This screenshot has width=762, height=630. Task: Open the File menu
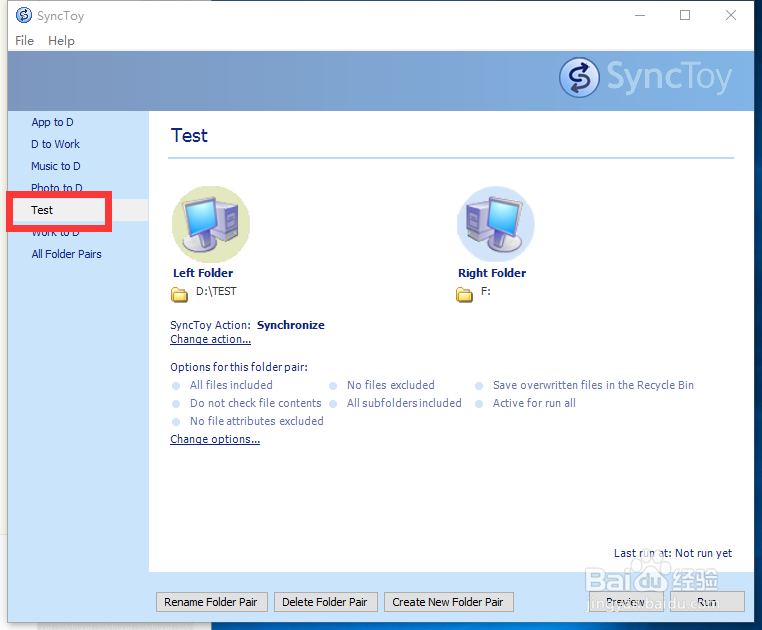tap(24, 41)
